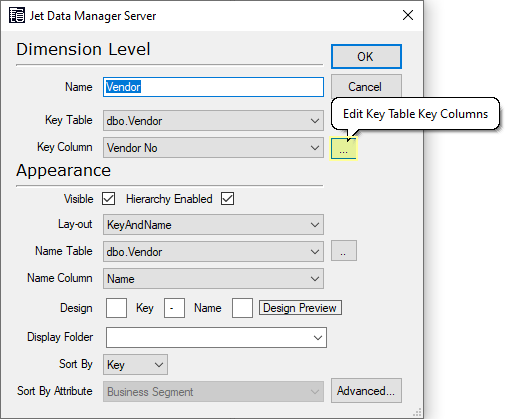Disable the Hierarchy Enabled checkbox

tap(227, 199)
